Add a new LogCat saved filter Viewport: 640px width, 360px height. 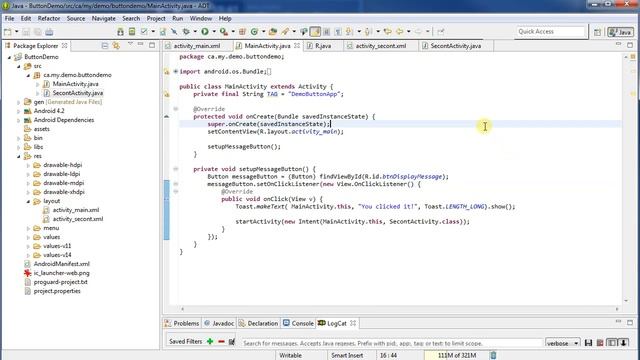pos(210,341)
